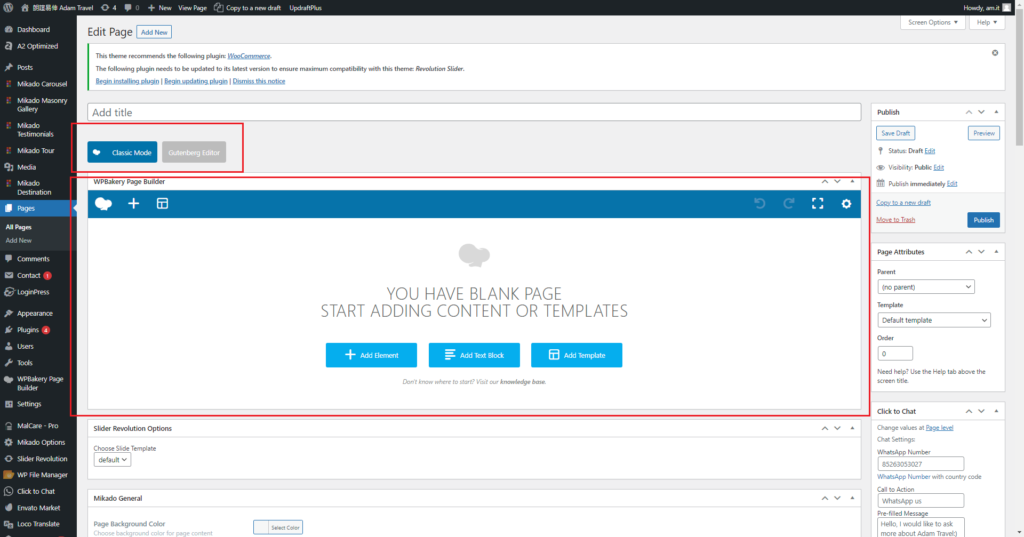Open the updates icon showing 4 in the admin bar

[x=109, y=8]
